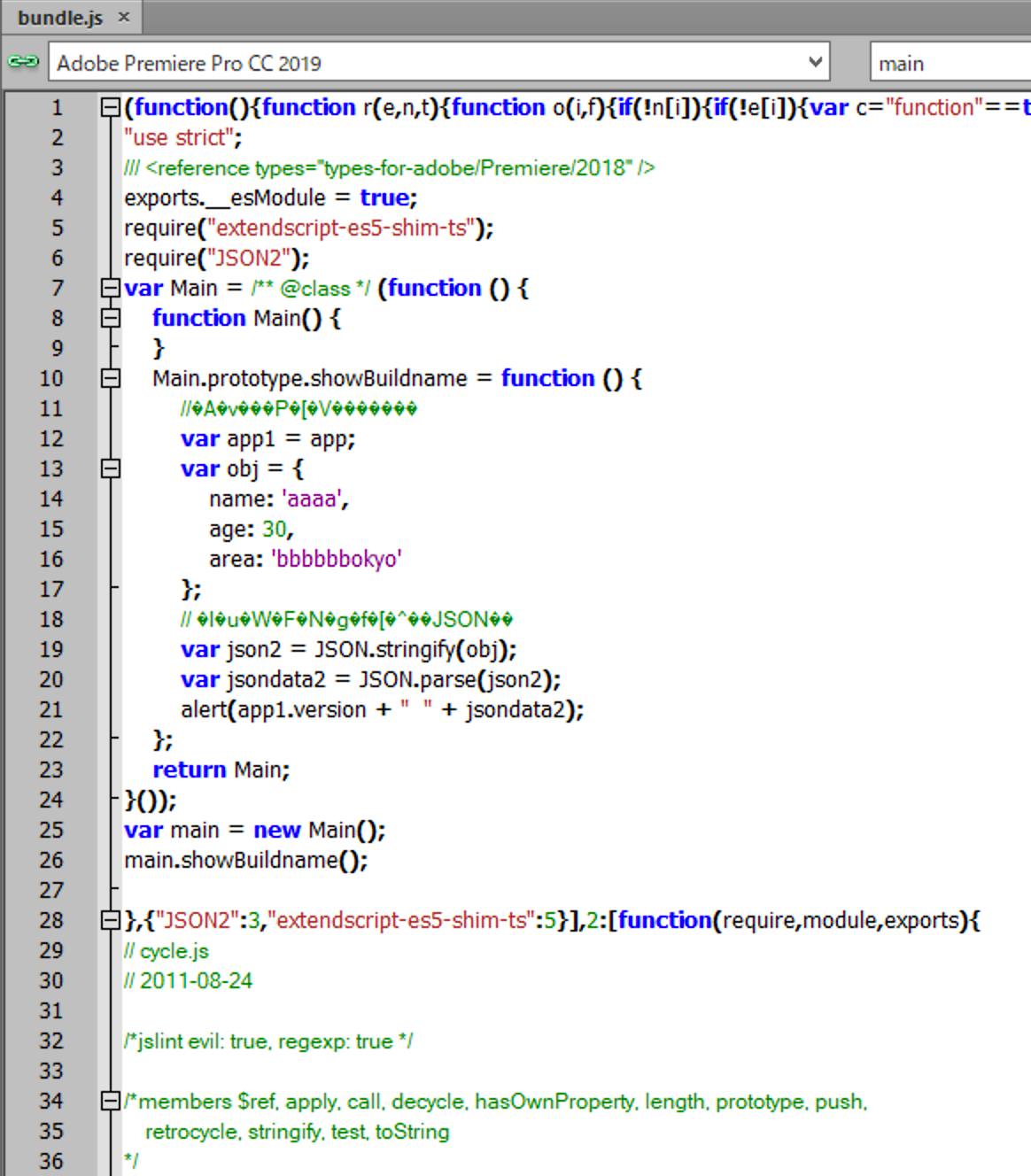Collapse the fold at line 28
The height and width of the screenshot is (1176, 1031).
(111, 921)
